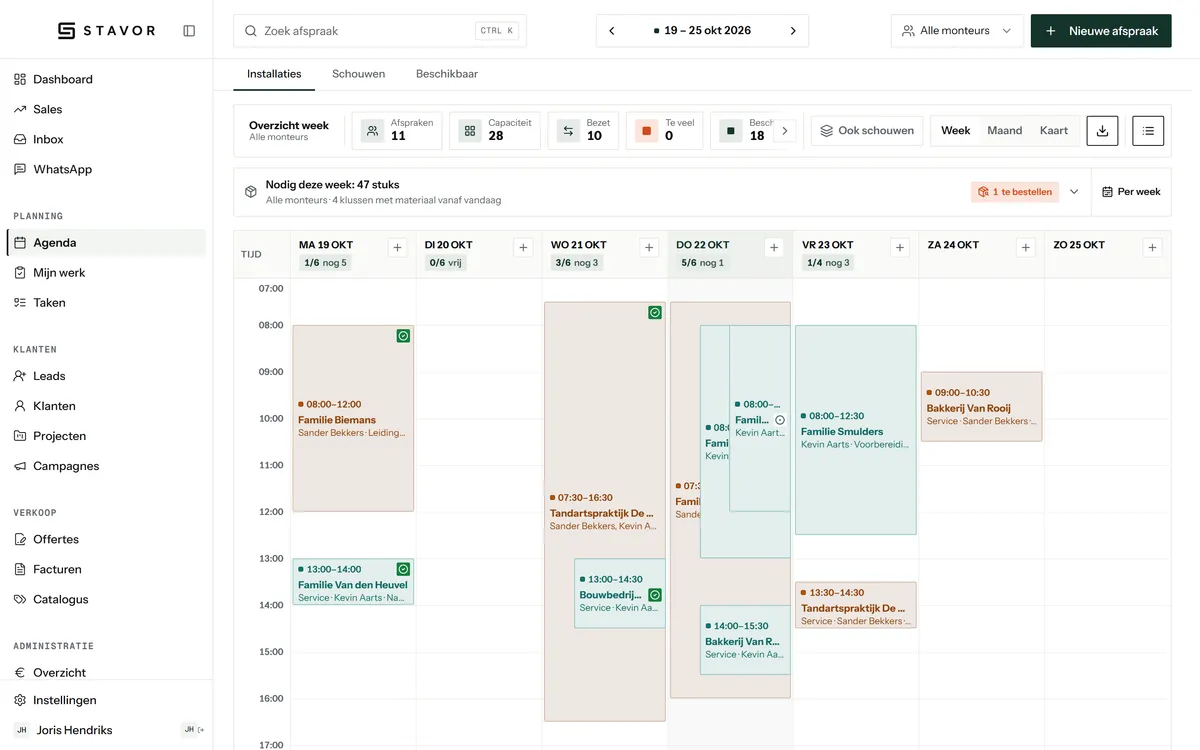The image size is (1200, 750).
Task: Add appointment on WO 21 OKT
Action: click(x=649, y=247)
